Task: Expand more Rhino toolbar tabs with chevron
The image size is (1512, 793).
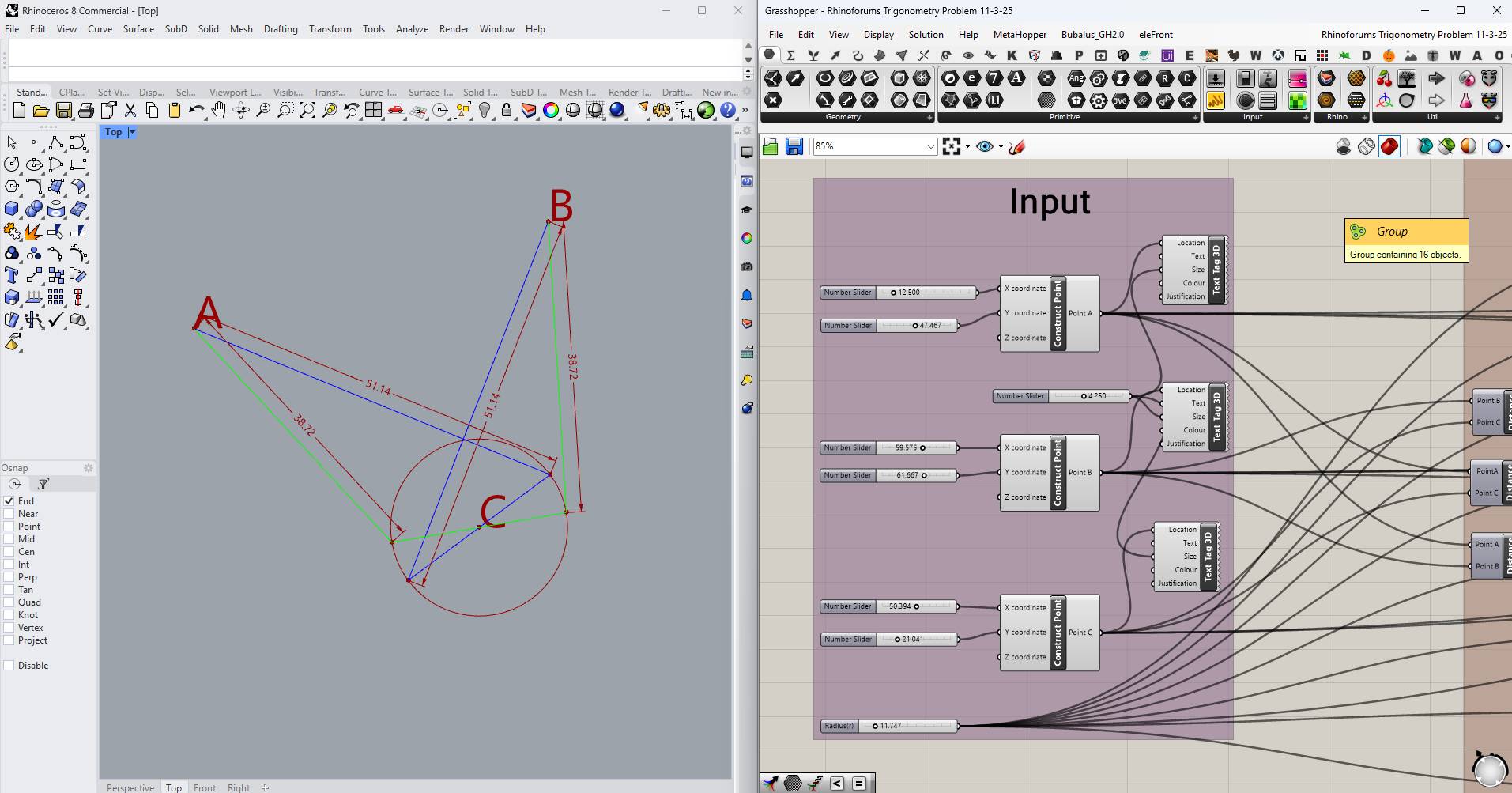Action: (x=745, y=110)
